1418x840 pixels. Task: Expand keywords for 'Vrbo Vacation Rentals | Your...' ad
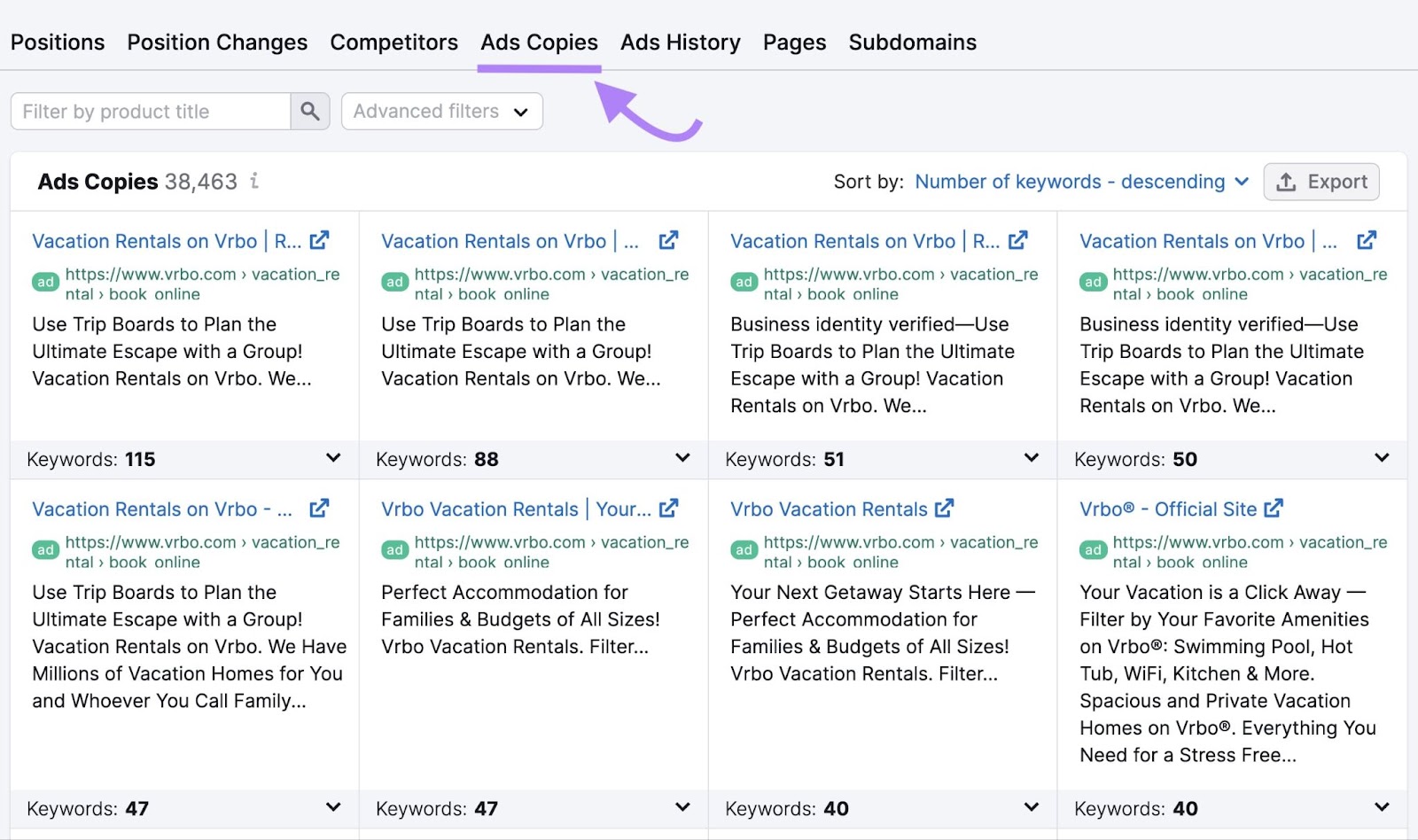682,807
